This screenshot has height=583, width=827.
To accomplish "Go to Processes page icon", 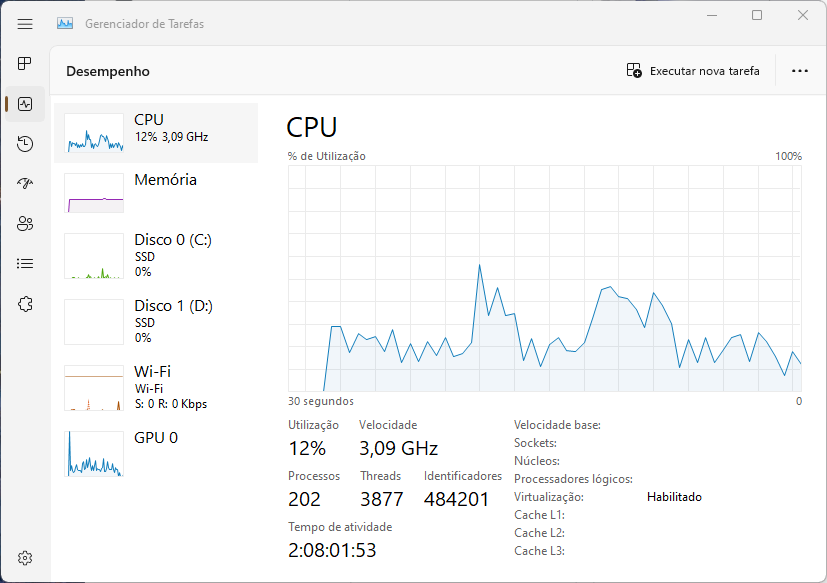I will 25,63.
